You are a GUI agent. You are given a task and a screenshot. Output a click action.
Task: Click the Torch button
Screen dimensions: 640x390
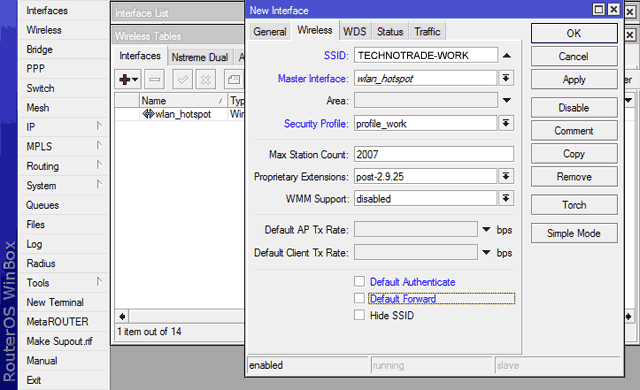coord(574,205)
